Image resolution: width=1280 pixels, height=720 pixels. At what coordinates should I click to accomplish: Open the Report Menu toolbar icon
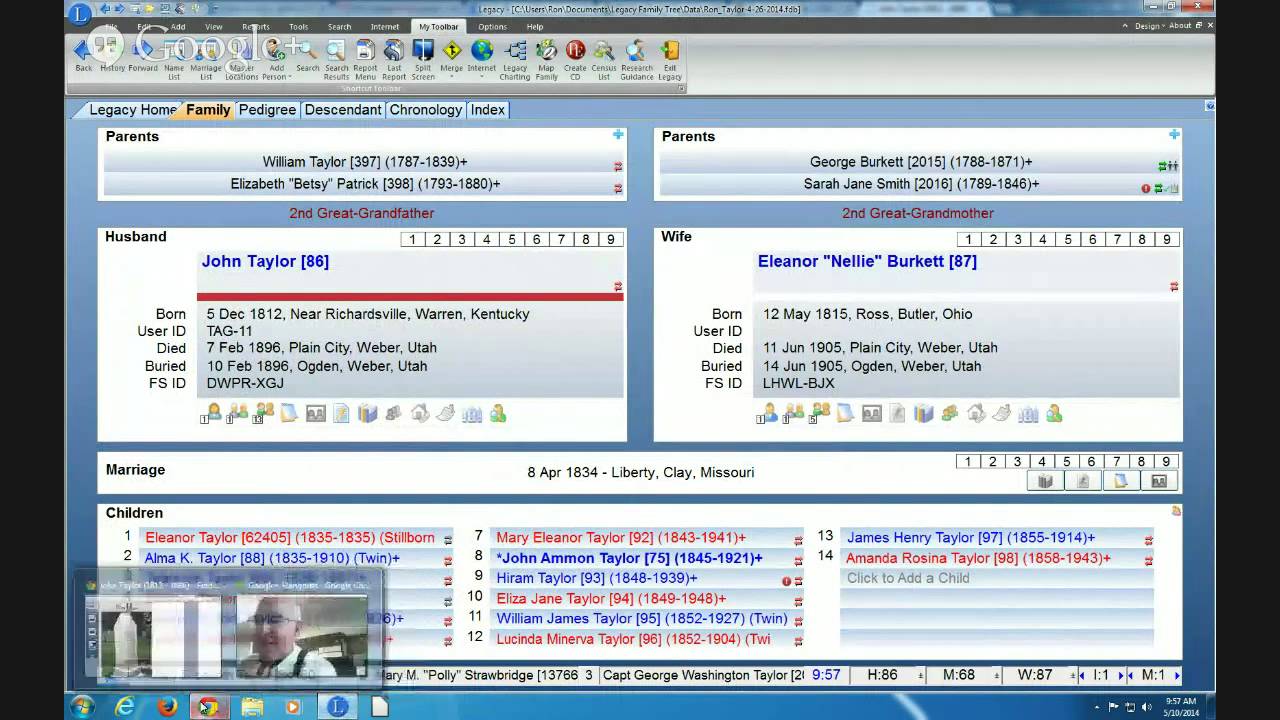click(x=365, y=60)
